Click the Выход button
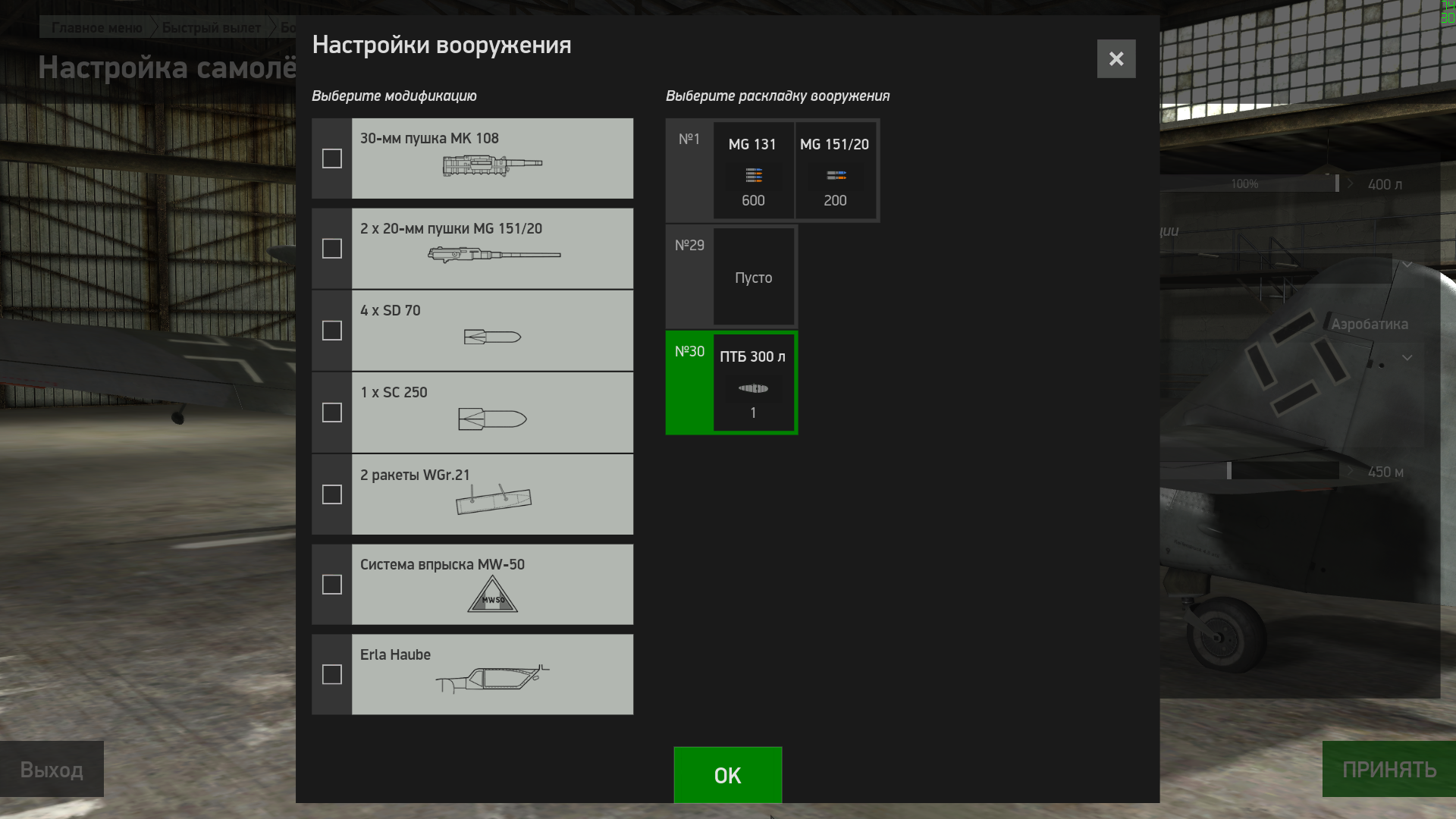This screenshot has height=819, width=1456. 52,770
